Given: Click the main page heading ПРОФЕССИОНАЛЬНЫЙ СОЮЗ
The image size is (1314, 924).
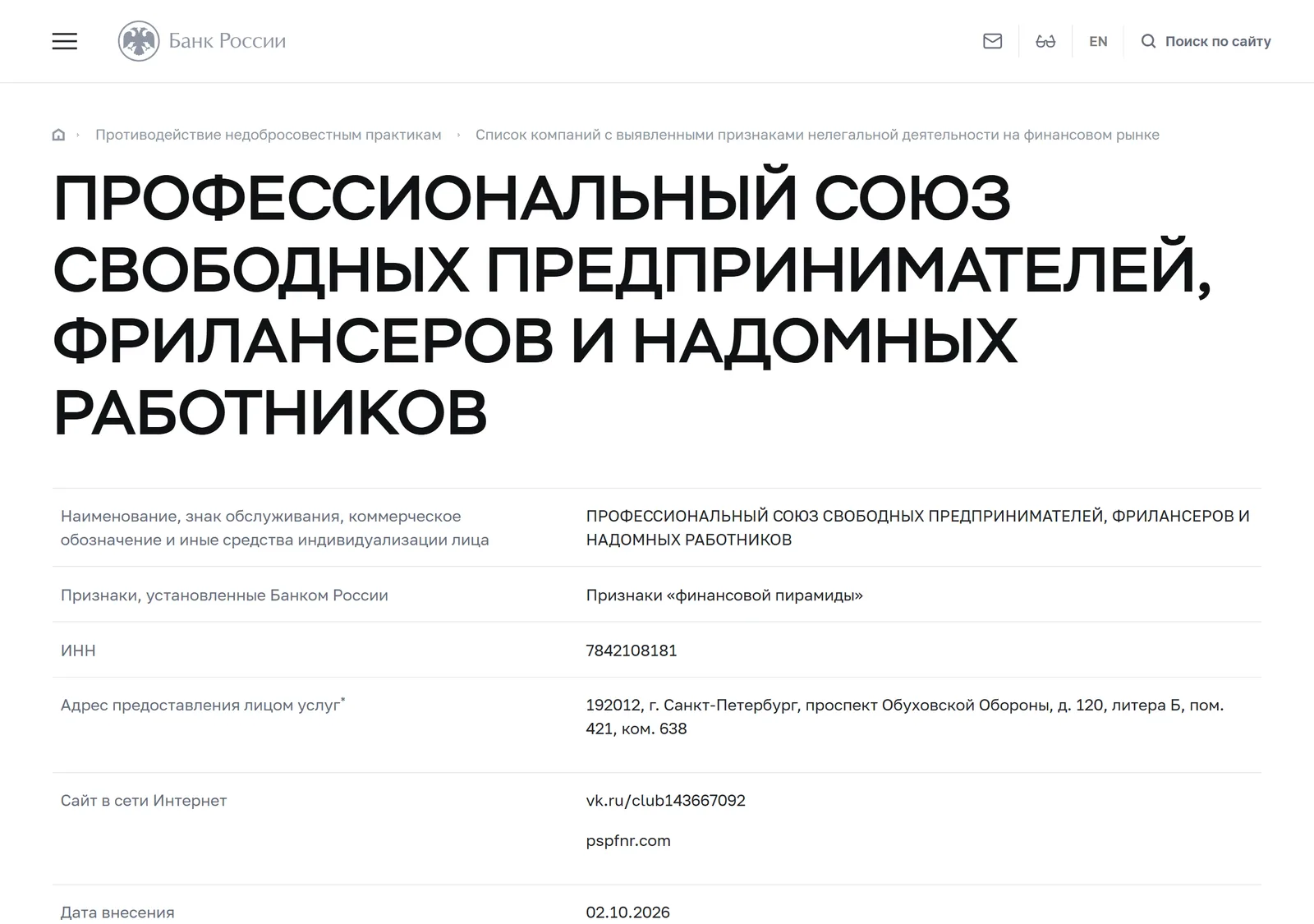Looking at the screenshot, I should tap(632, 304).
